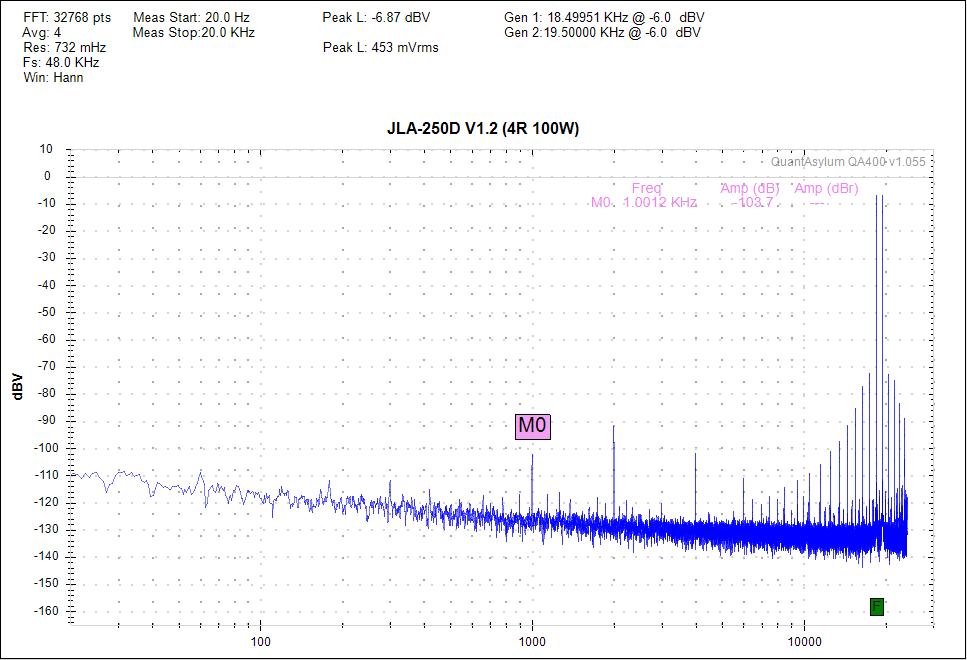Click the Amp (dBr) column header
The width and height of the screenshot is (967, 660).
coord(826,188)
